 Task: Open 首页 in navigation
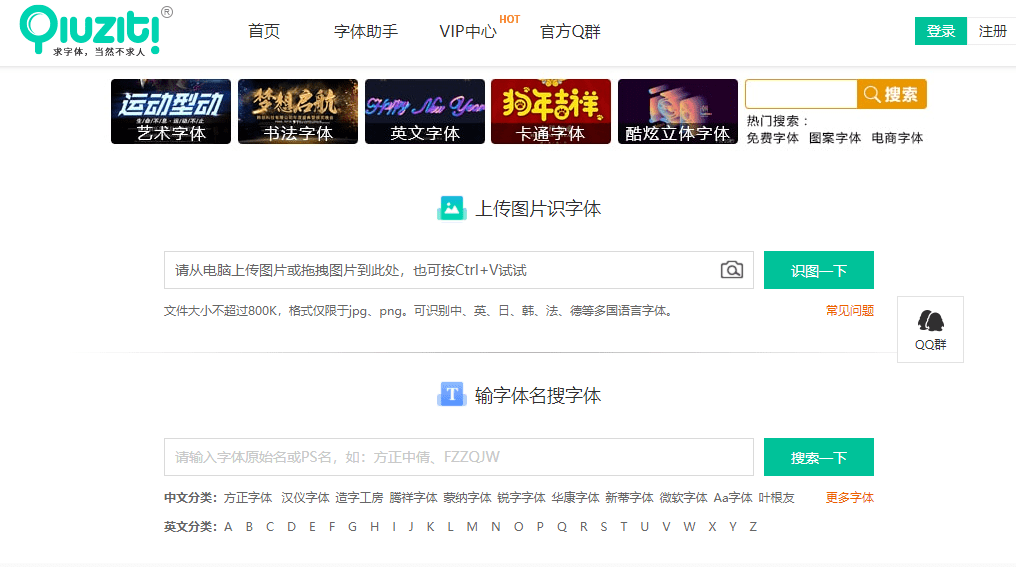(x=264, y=31)
